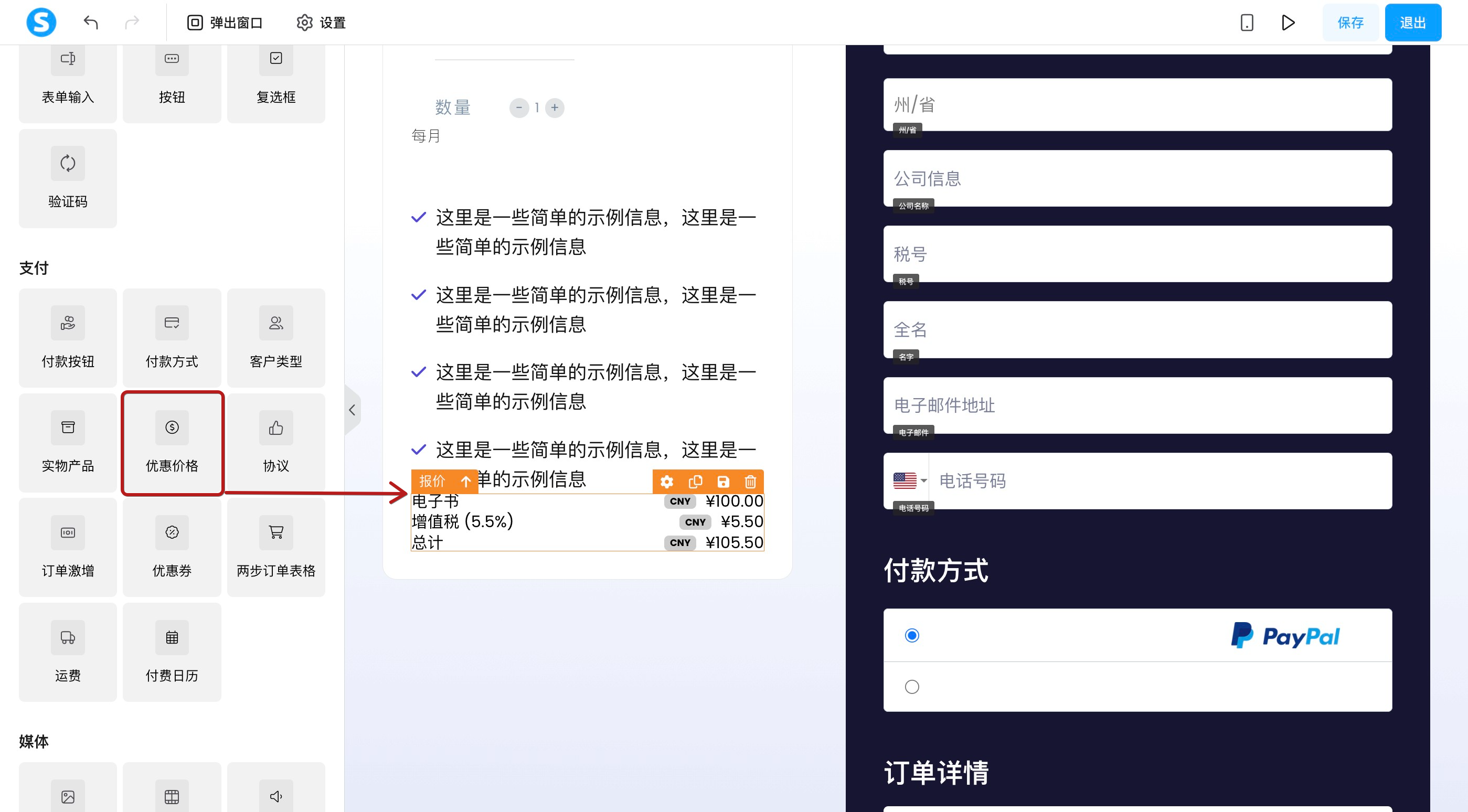Delete the 报价 element with trash icon

click(x=750, y=482)
